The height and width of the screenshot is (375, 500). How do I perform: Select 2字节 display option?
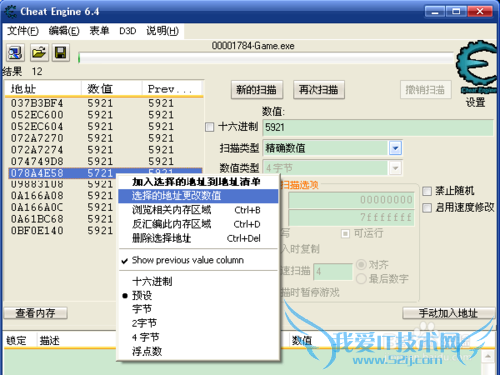point(198,323)
